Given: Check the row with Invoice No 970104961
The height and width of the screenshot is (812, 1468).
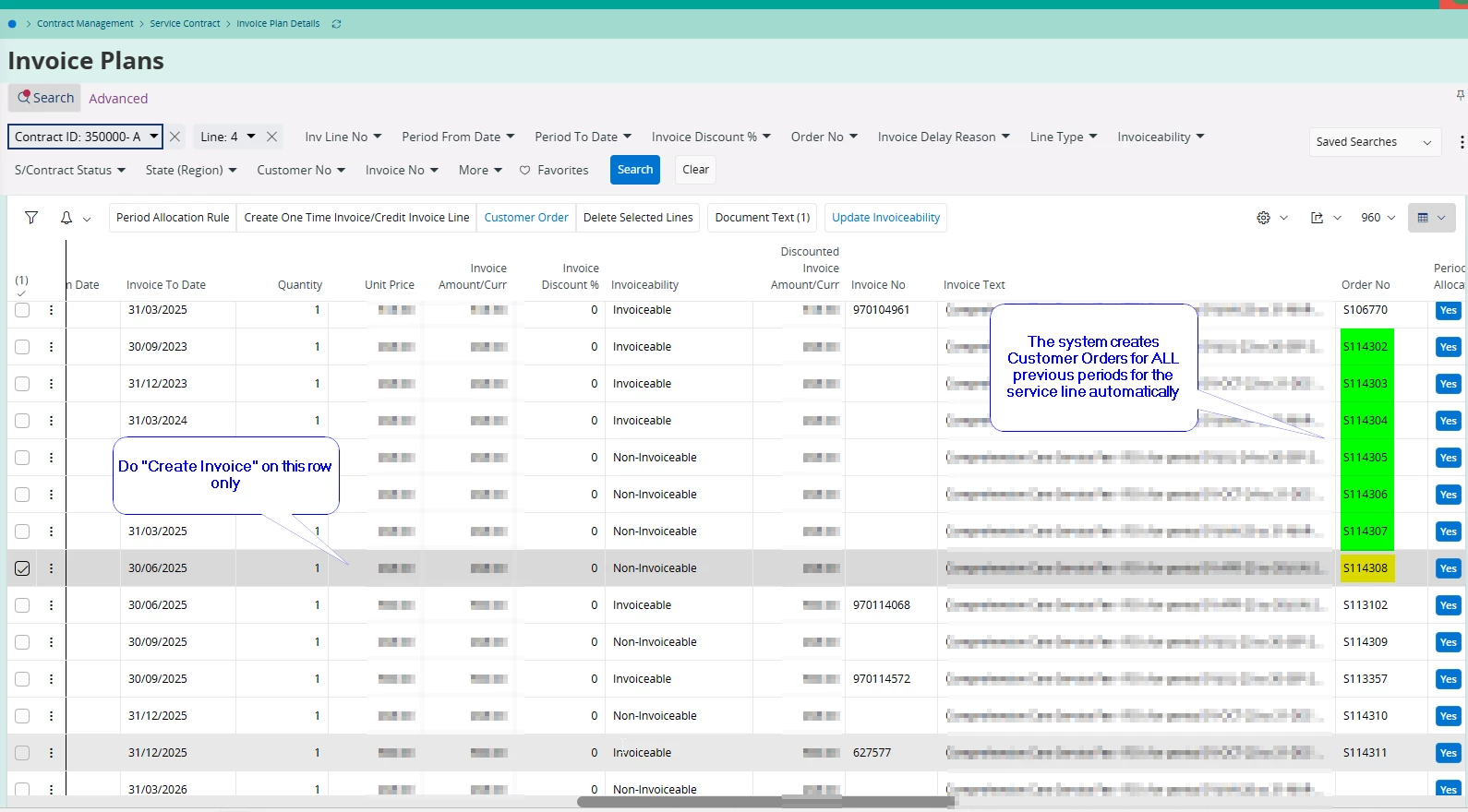Looking at the screenshot, I should click(22, 310).
